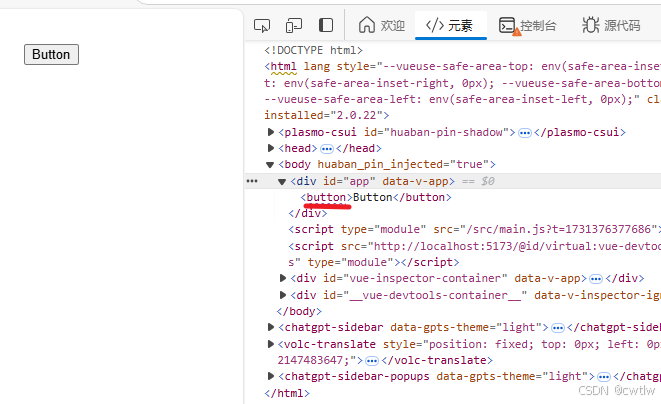Click ellipsis badge in chatgpt-sidebar-popups row
The height and width of the screenshot is (404, 661).
tap(604, 377)
